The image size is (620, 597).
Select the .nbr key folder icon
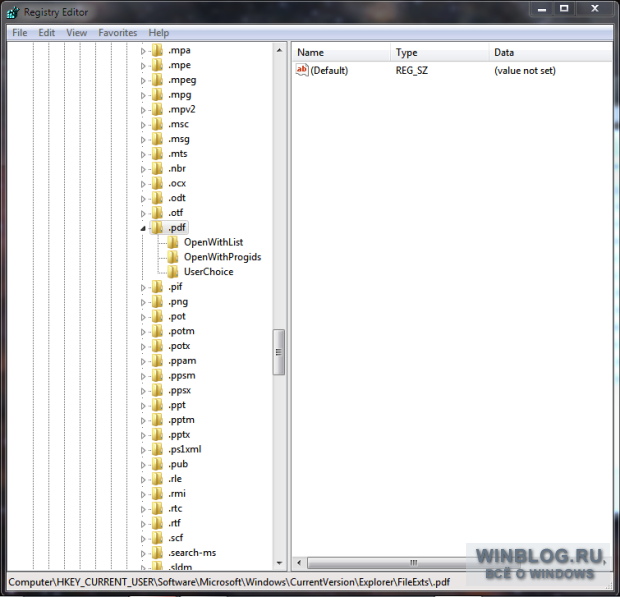pyautogui.click(x=157, y=168)
